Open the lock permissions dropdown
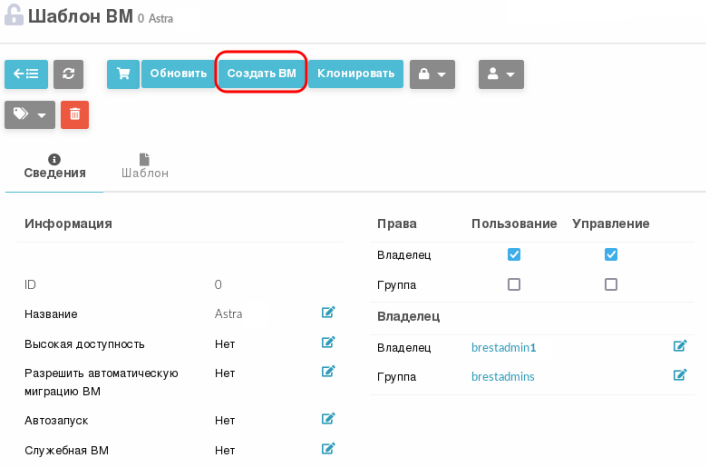Screen dimensions: 706x469 (432, 74)
